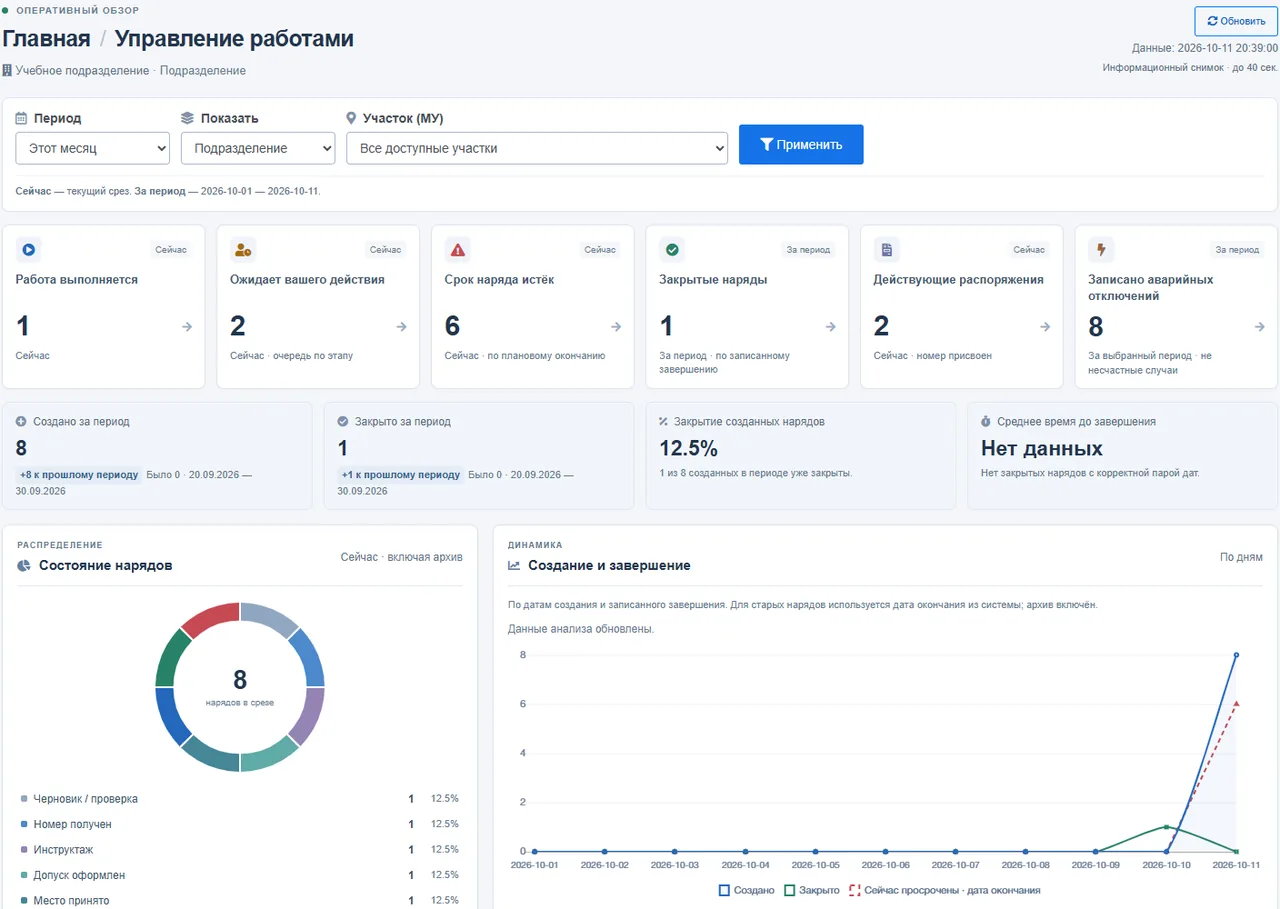
Task: Open the 'Период' dropdown showing Этот месяц
Action: pyautogui.click(x=92, y=148)
